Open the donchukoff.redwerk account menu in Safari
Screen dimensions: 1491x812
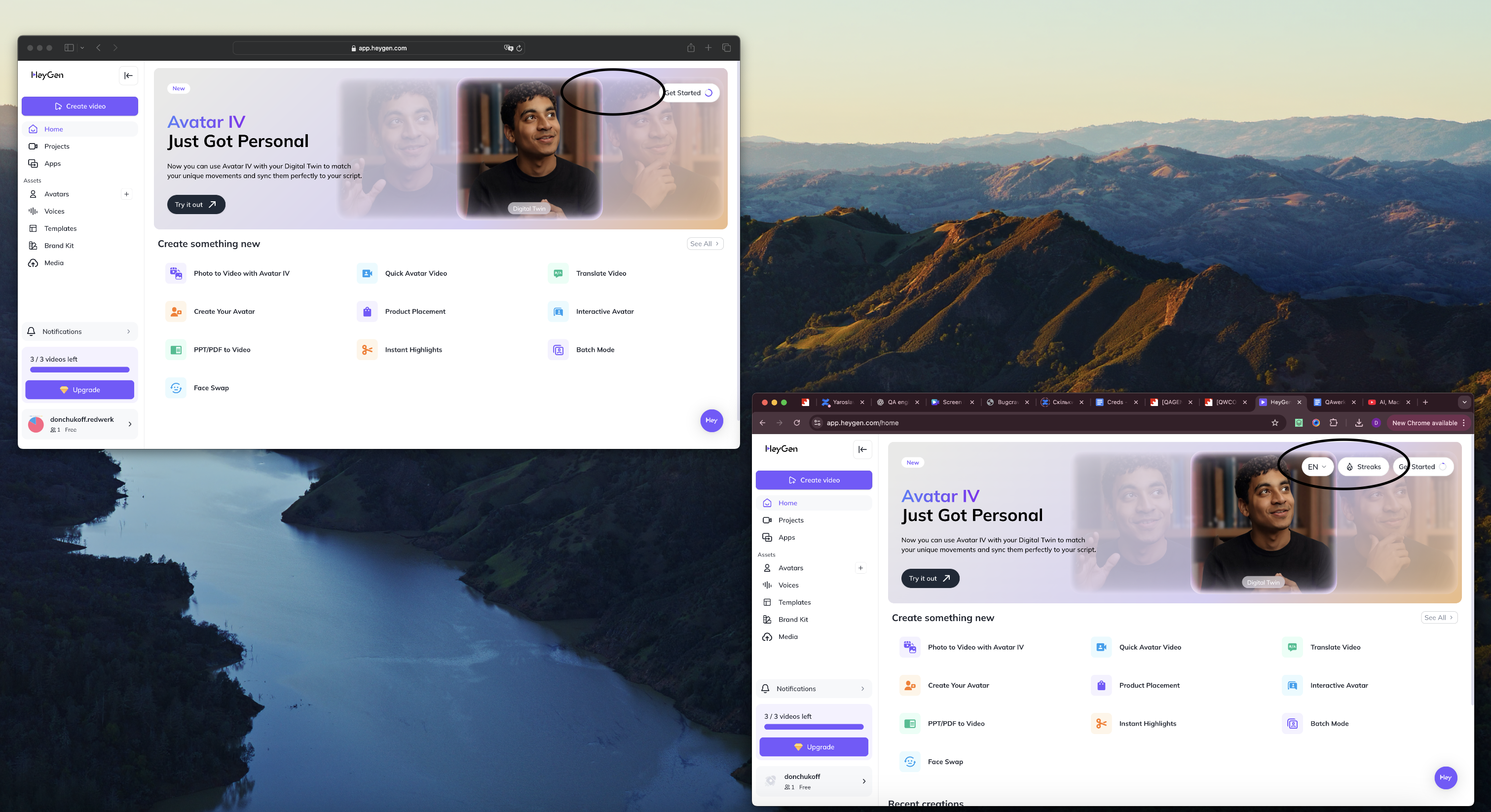pos(80,424)
